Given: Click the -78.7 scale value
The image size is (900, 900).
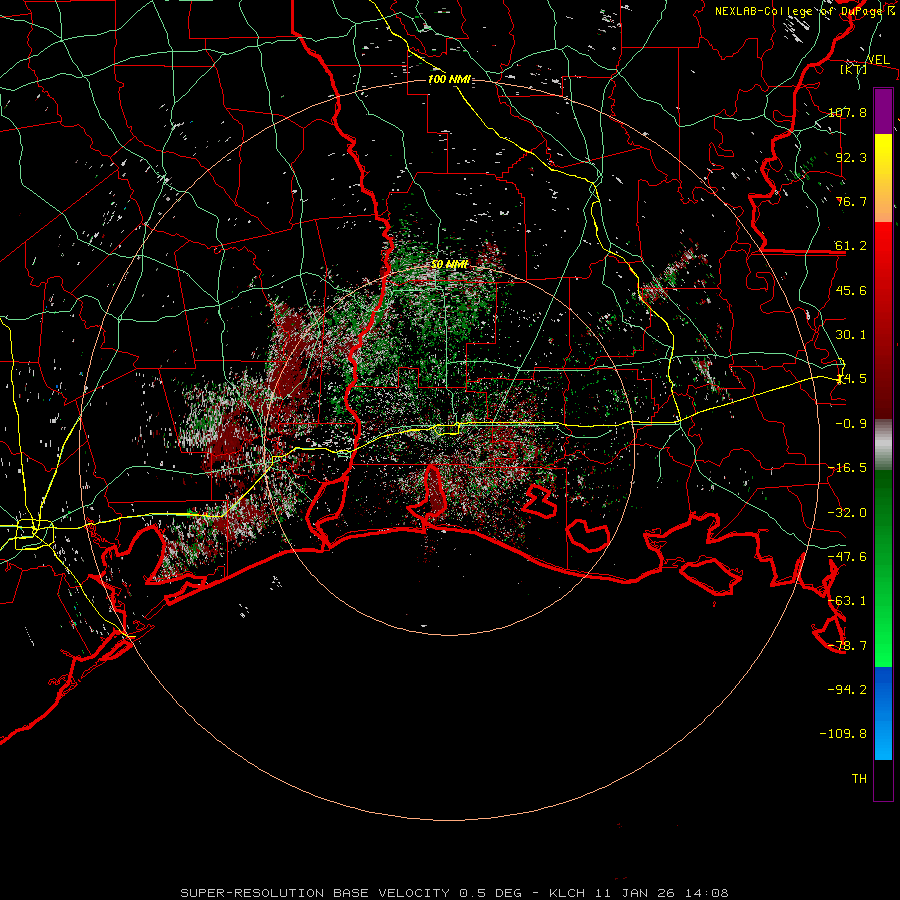Looking at the screenshot, I should click(x=847, y=646).
